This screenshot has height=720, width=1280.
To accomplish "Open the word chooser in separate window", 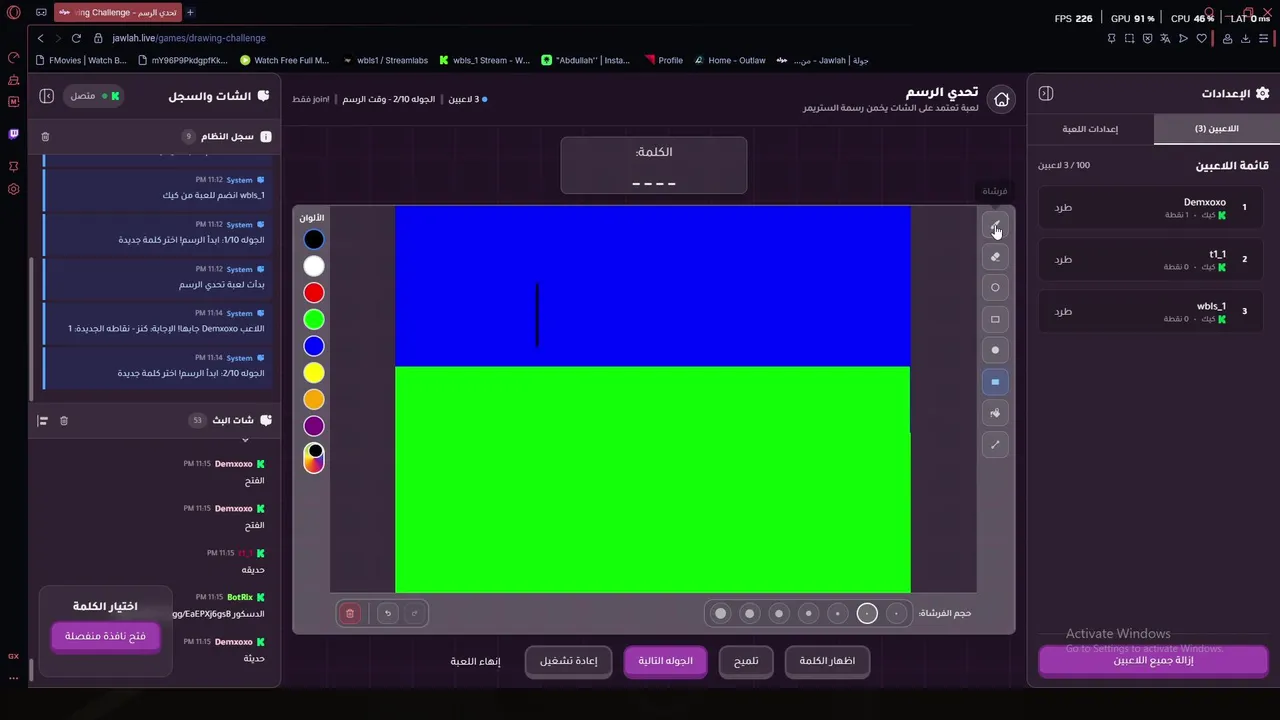I will pyautogui.click(x=105, y=636).
